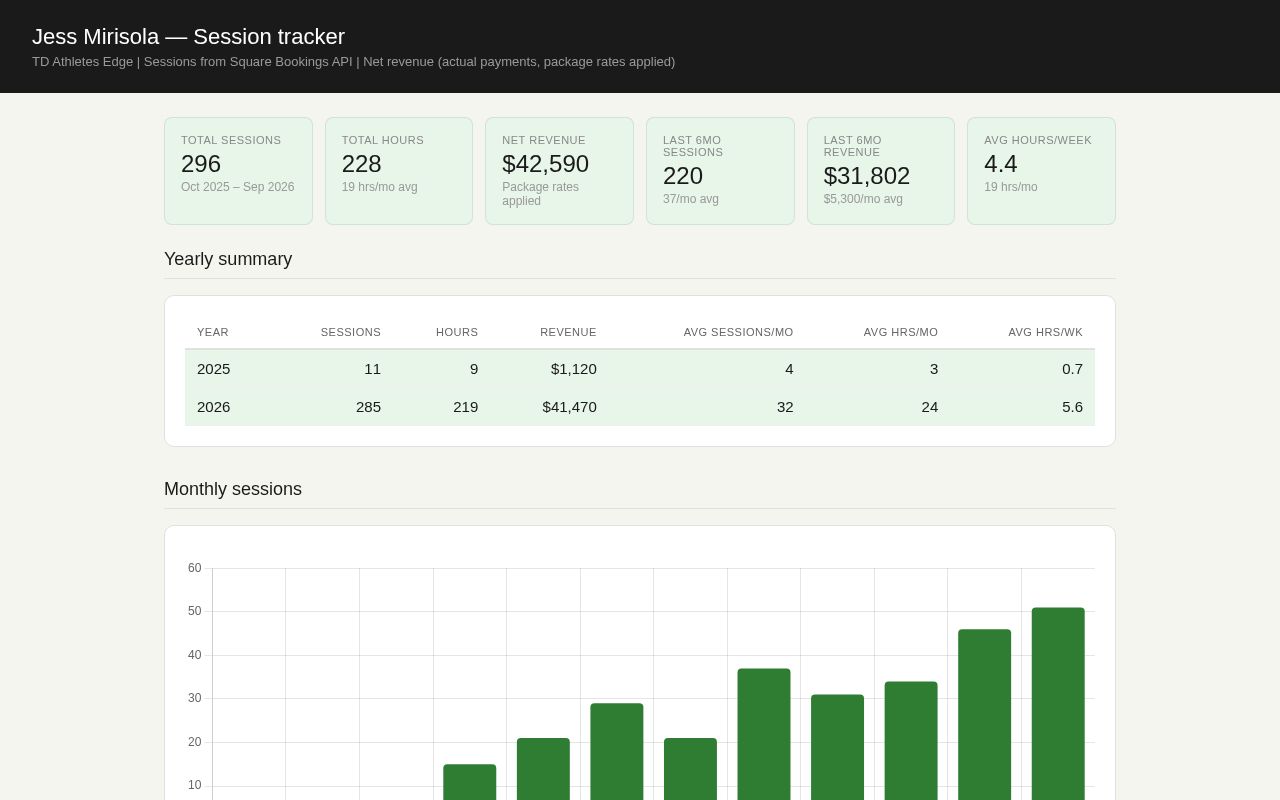Click the SESSIONS column header

coord(351,332)
